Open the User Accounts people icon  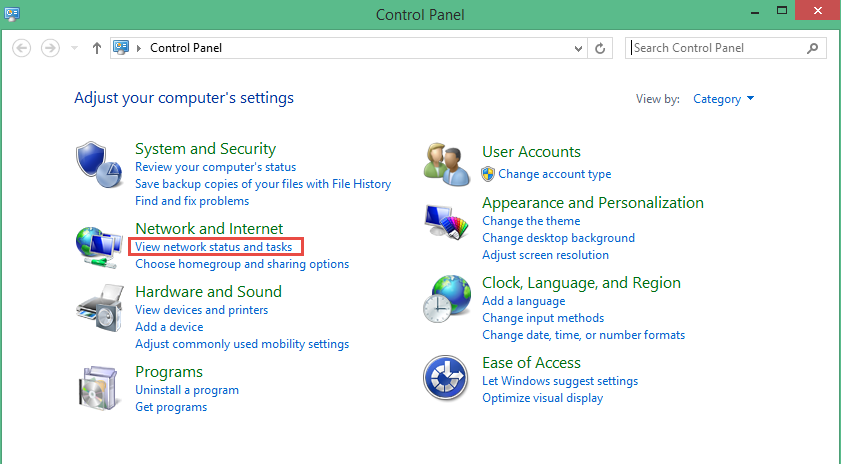pos(447,164)
